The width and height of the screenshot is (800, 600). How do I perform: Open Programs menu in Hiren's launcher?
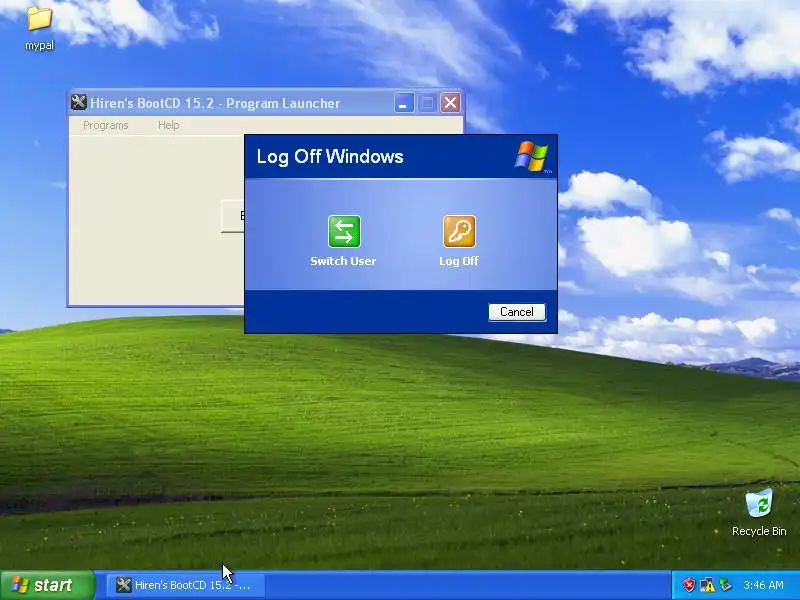106,126
